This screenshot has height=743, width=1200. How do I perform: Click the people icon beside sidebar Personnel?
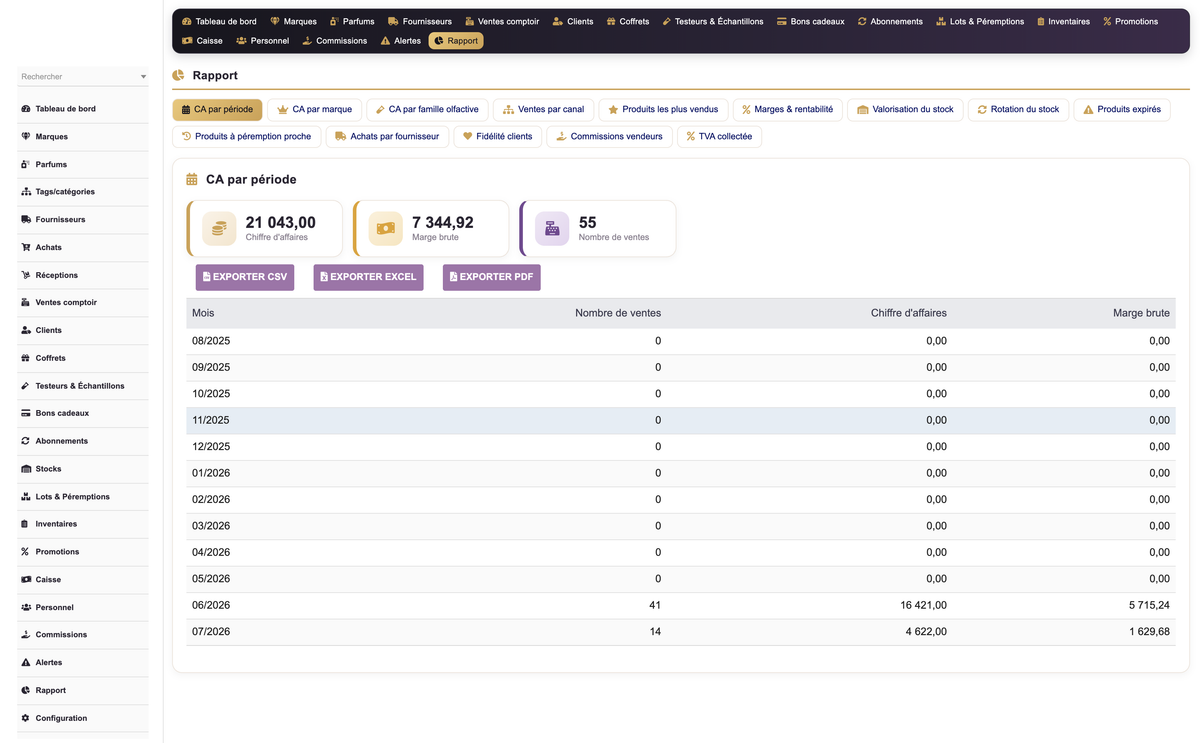[25, 607]
